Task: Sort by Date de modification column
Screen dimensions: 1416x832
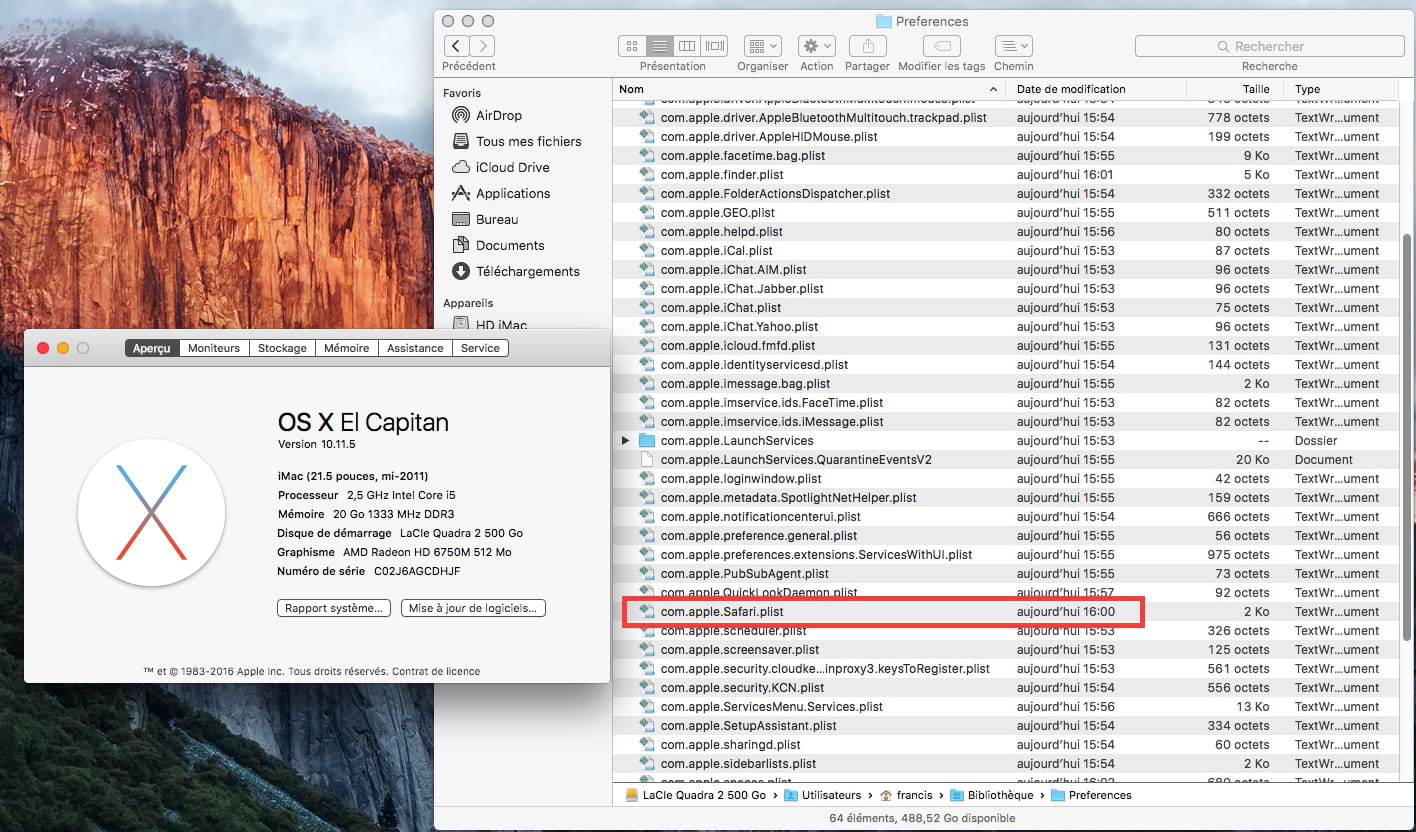Action: pyautogui.click(x=1097, y=89)
